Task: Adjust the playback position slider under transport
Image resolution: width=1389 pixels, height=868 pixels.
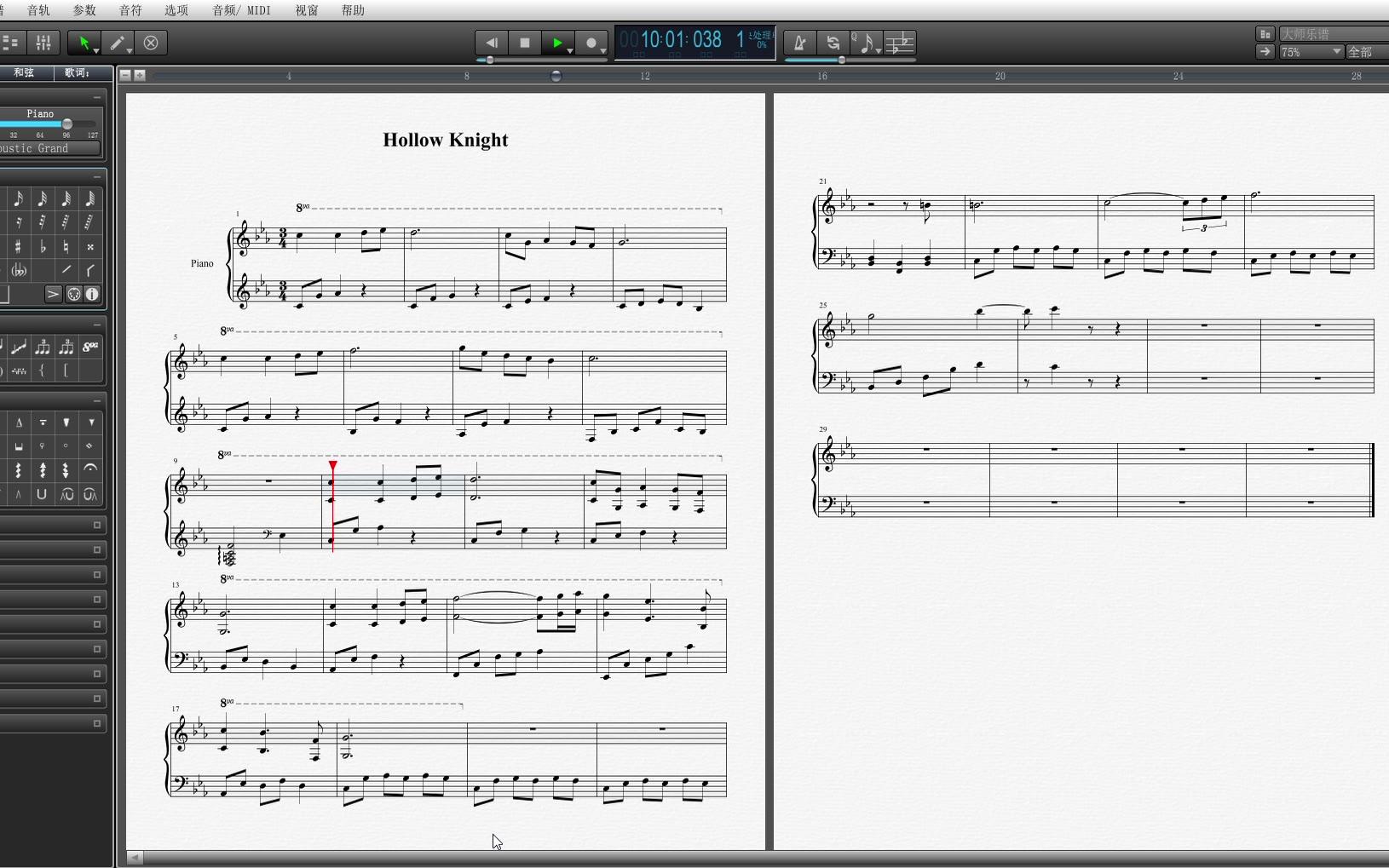Action: tap(490, 60)
